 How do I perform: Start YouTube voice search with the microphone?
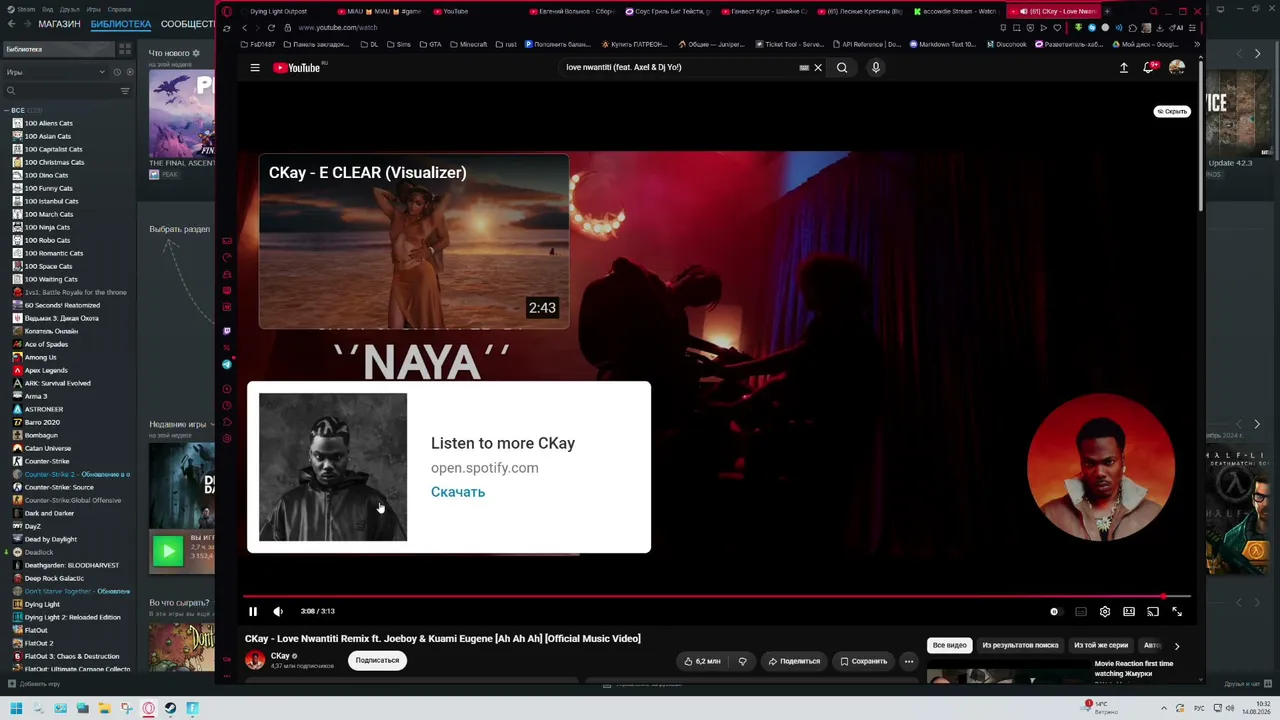[876, 68]
